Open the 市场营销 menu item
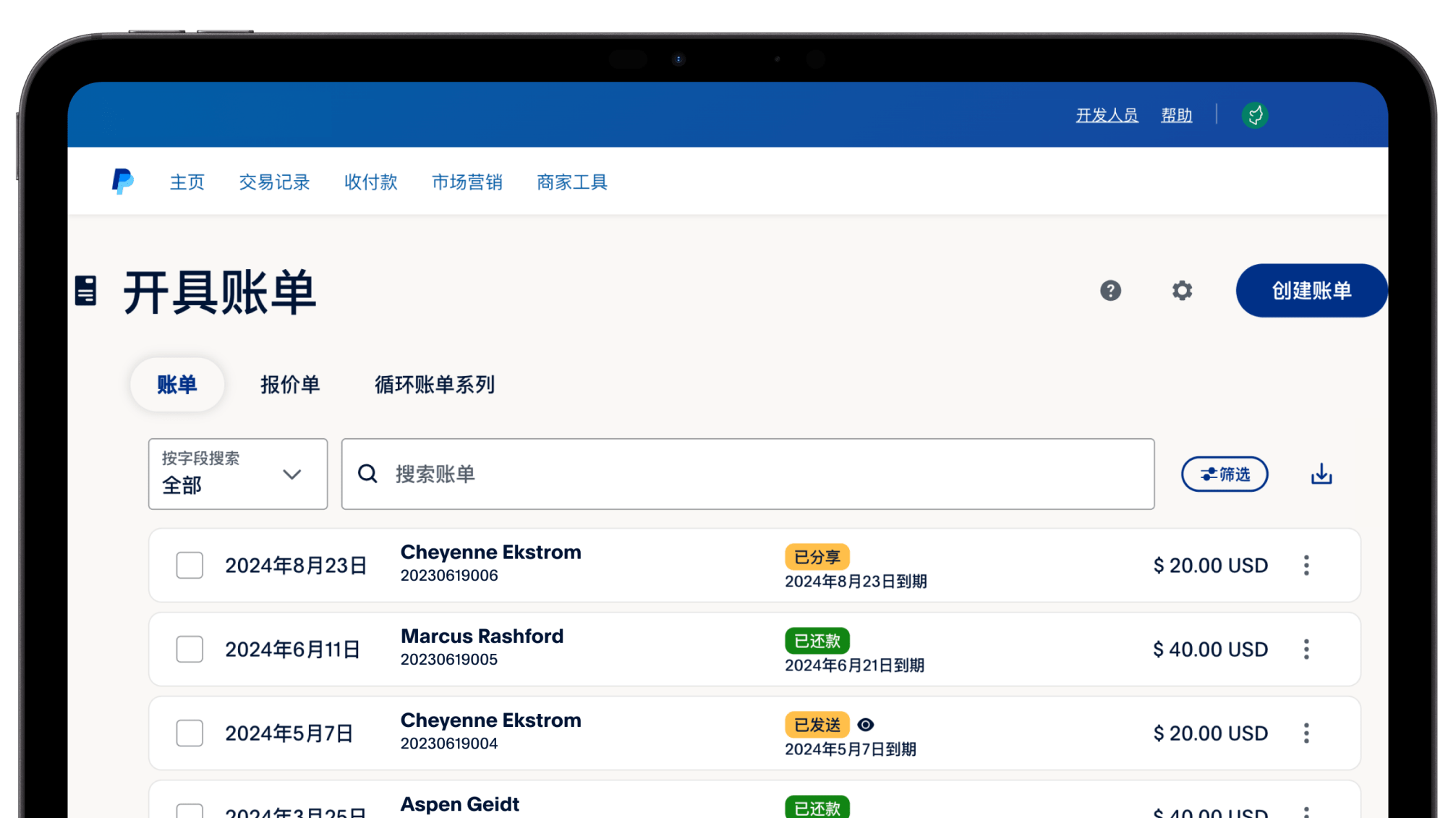This screenshot has height=818, width=1456. pos(467,182)
